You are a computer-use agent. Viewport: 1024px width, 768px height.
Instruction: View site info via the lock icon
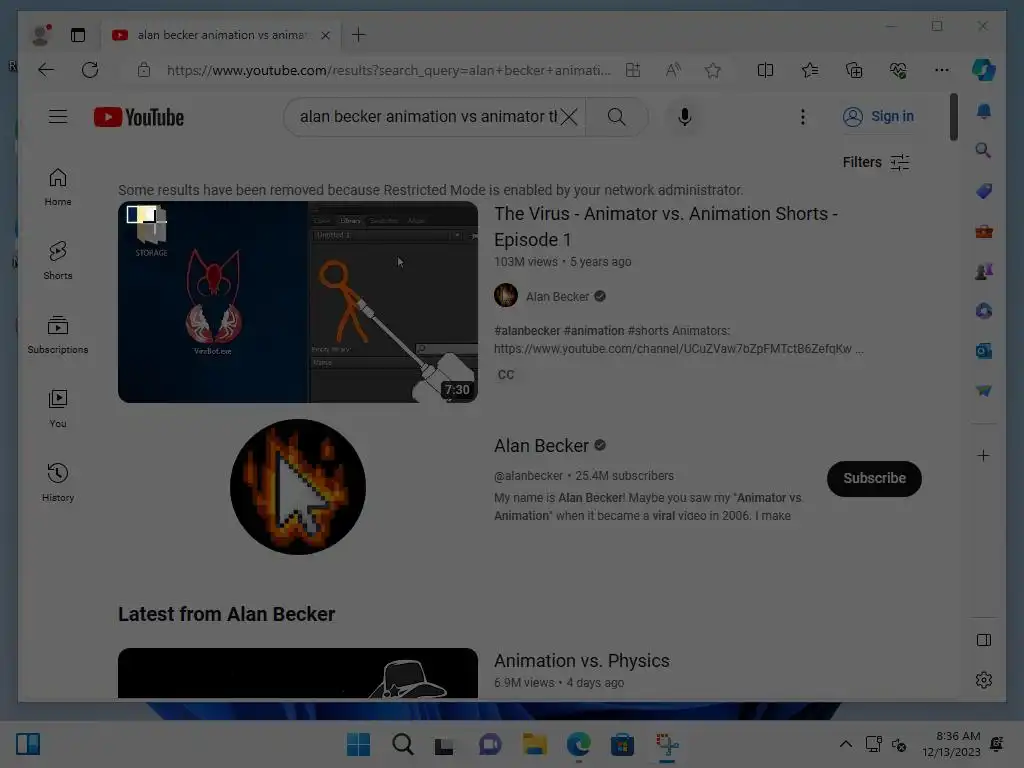pos(144,70)
